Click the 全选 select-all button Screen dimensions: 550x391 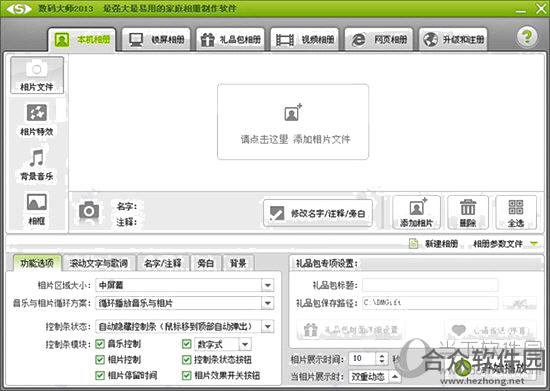pos(516,213)
